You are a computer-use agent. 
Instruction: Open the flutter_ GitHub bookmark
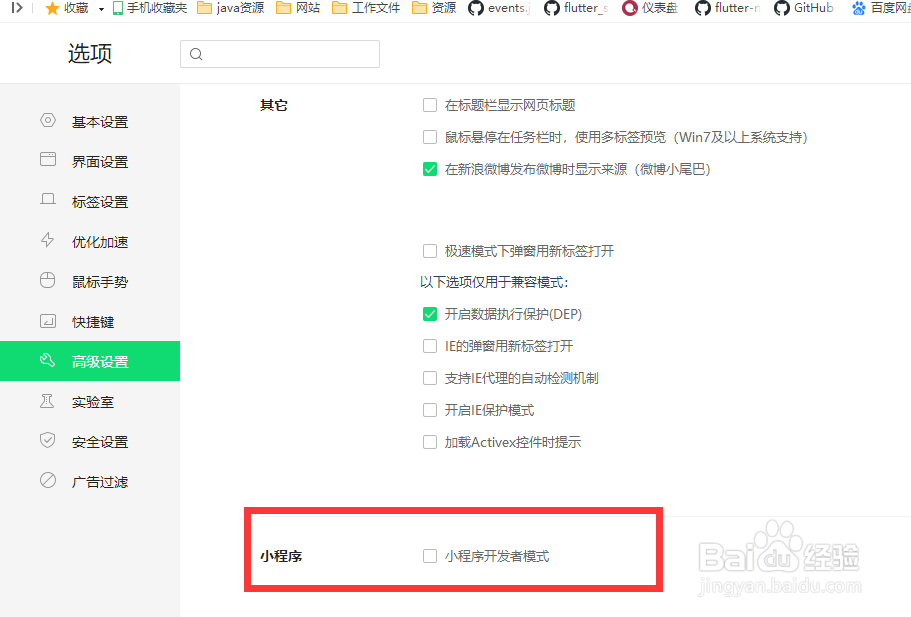pos(586,9)
